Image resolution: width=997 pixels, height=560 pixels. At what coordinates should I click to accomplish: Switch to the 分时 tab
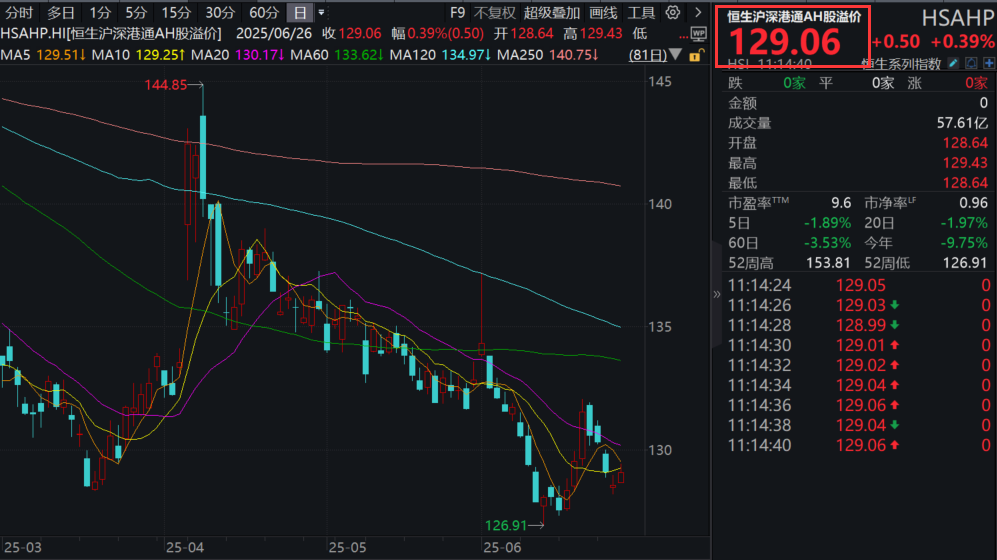pos(19,13)
